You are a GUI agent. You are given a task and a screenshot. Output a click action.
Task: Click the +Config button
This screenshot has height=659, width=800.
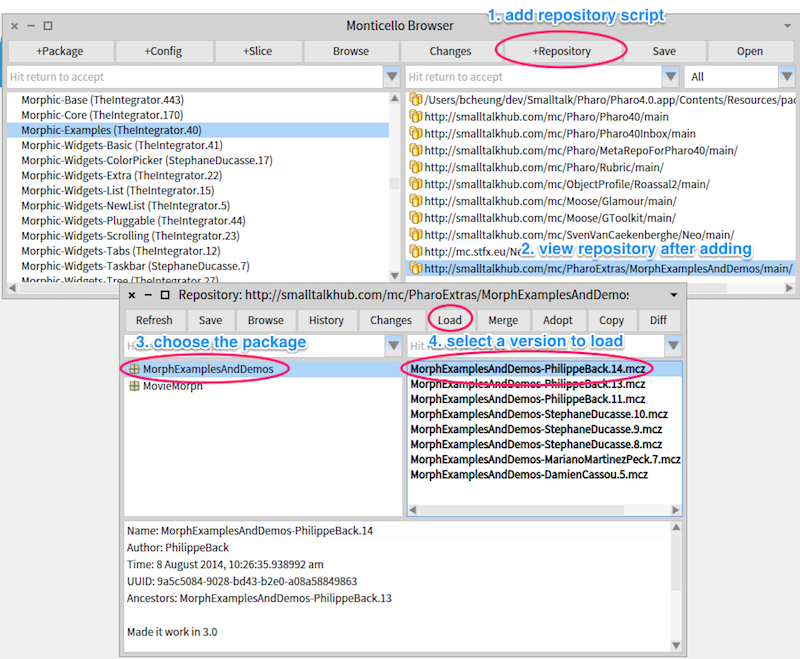164,51
